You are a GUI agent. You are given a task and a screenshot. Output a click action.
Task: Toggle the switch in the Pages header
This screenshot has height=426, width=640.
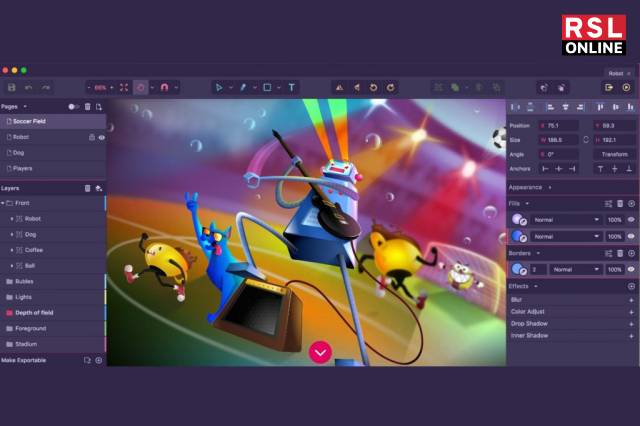tap(73, 106)
